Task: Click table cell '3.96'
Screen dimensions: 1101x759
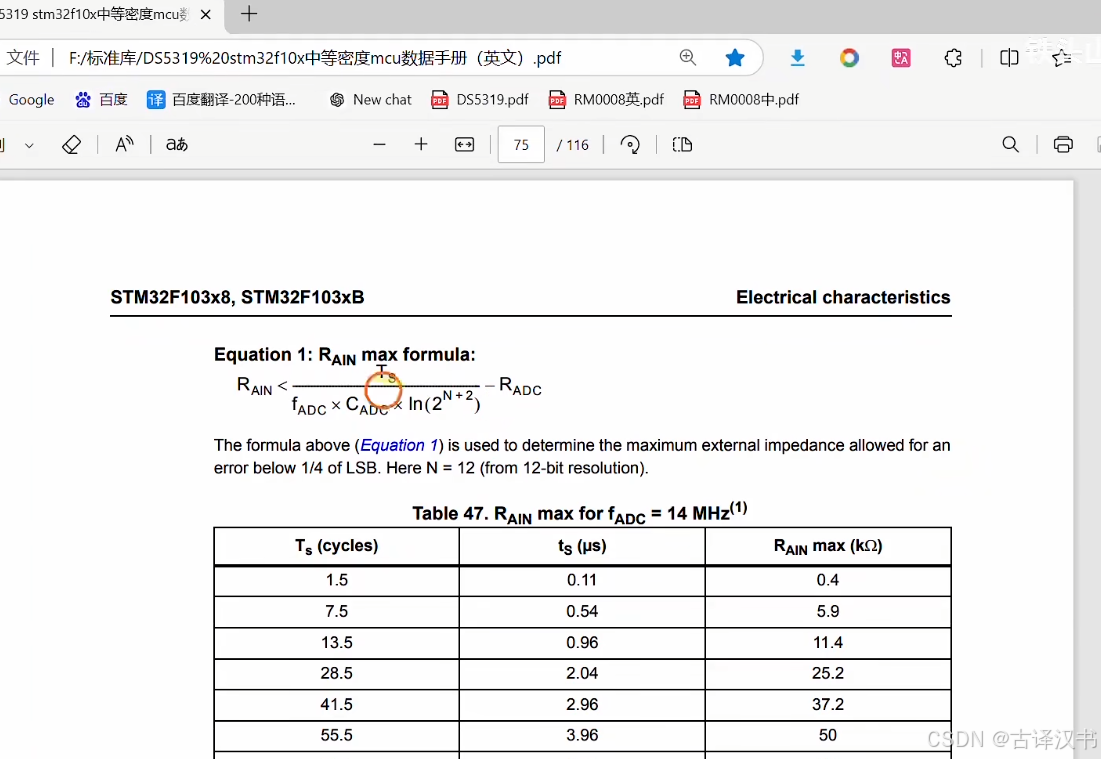Action: click(582, 735)
